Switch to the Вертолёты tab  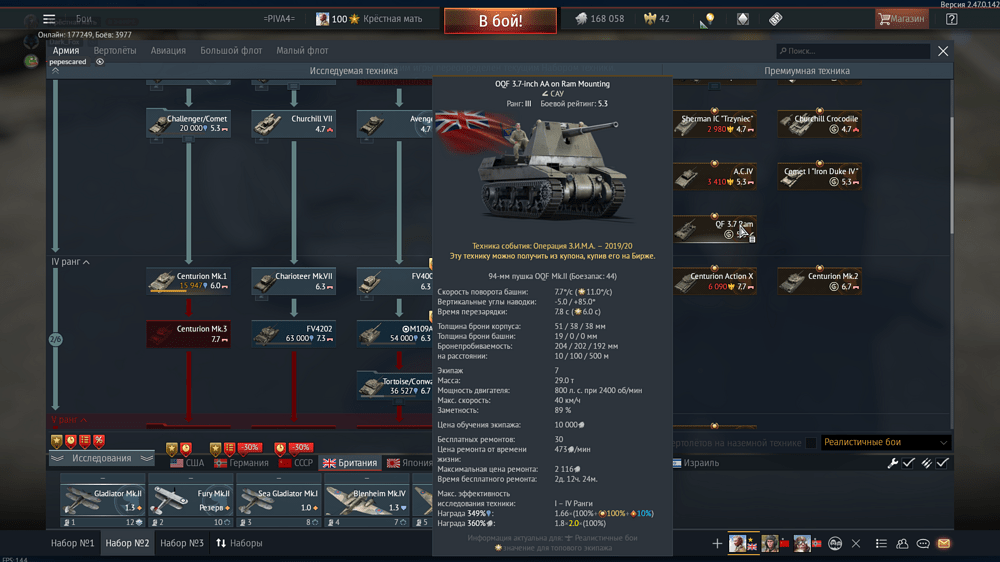(x=115, y=50)
